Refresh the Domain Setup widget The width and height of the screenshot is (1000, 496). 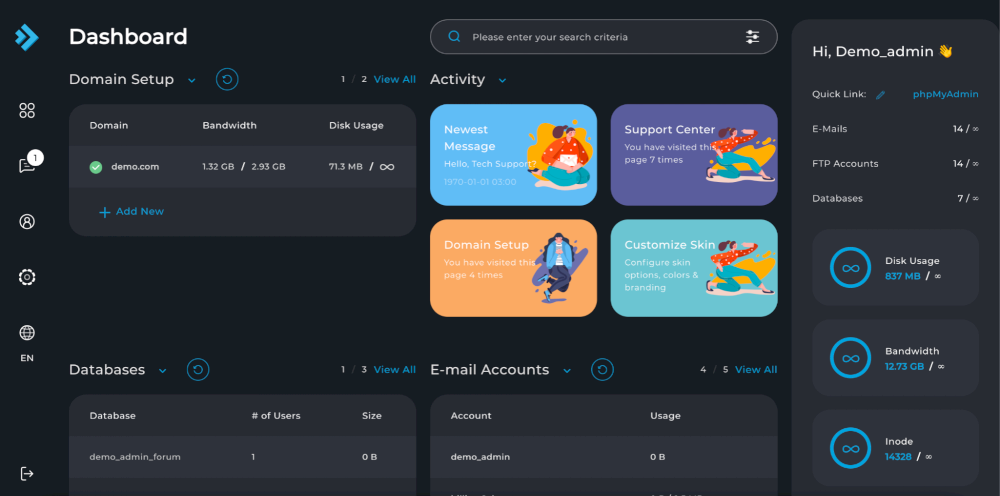227,79
